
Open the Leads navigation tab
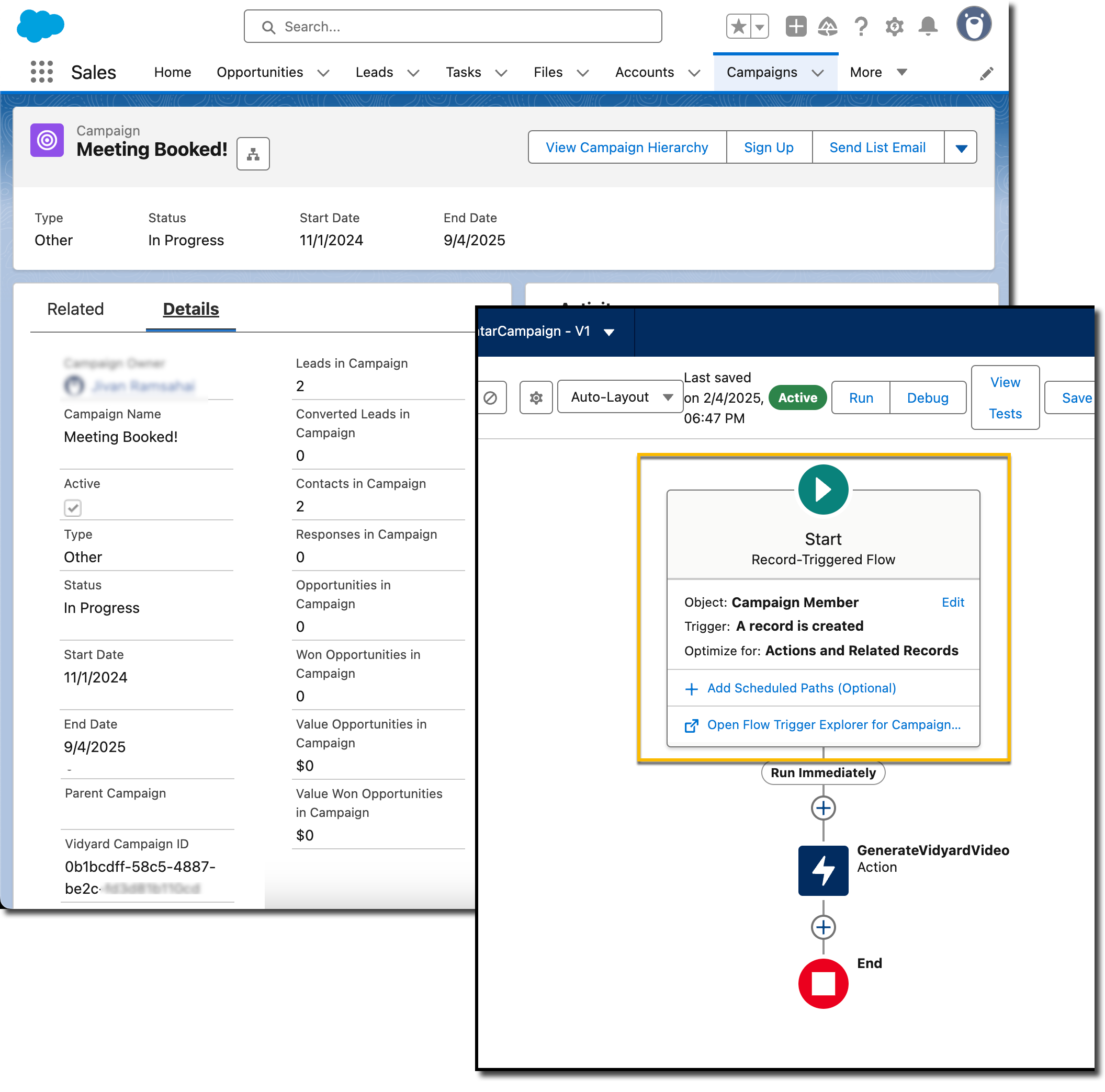click(x=374, y=73)
